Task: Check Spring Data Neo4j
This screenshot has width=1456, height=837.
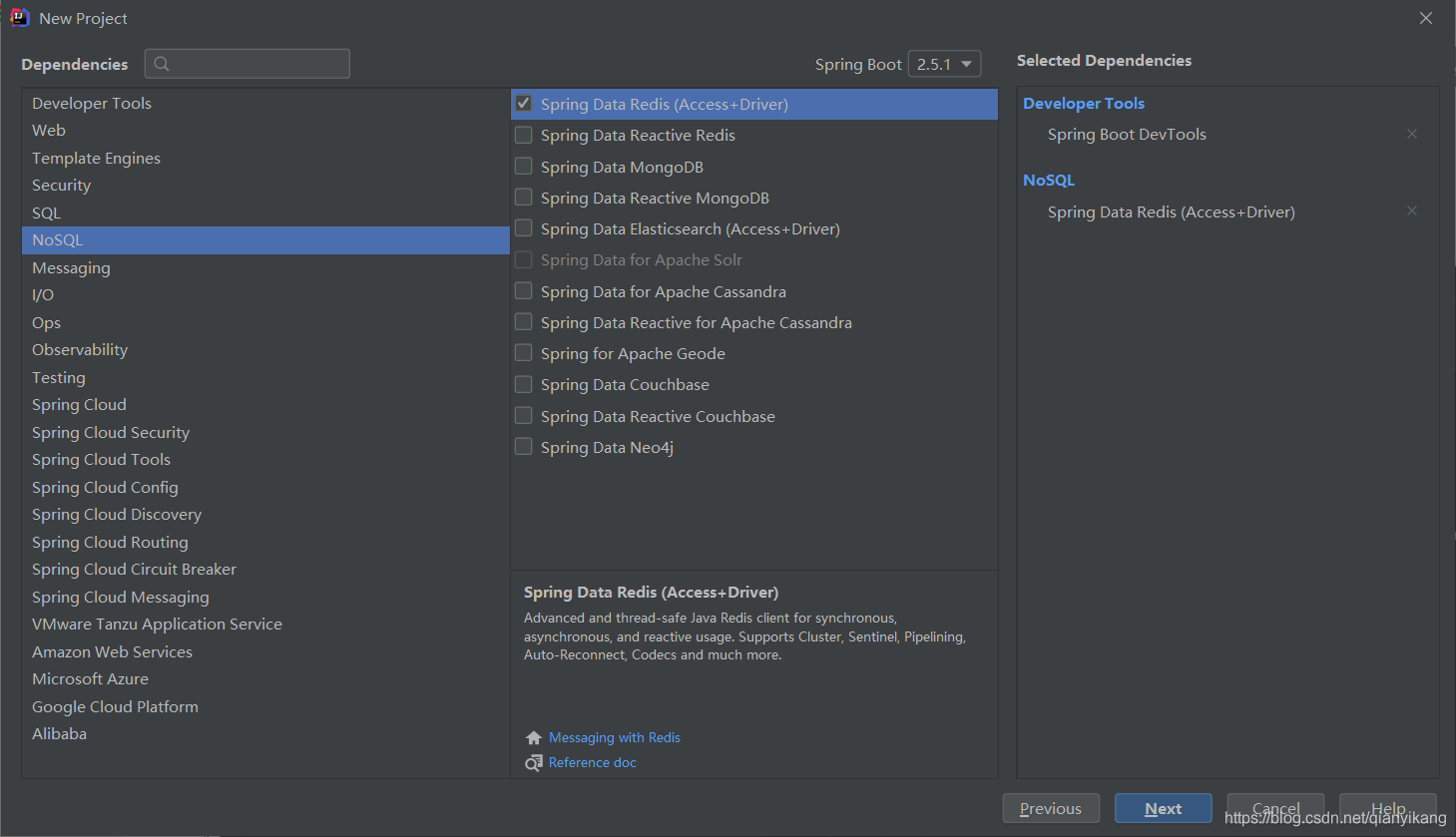Action: (523, 446)
